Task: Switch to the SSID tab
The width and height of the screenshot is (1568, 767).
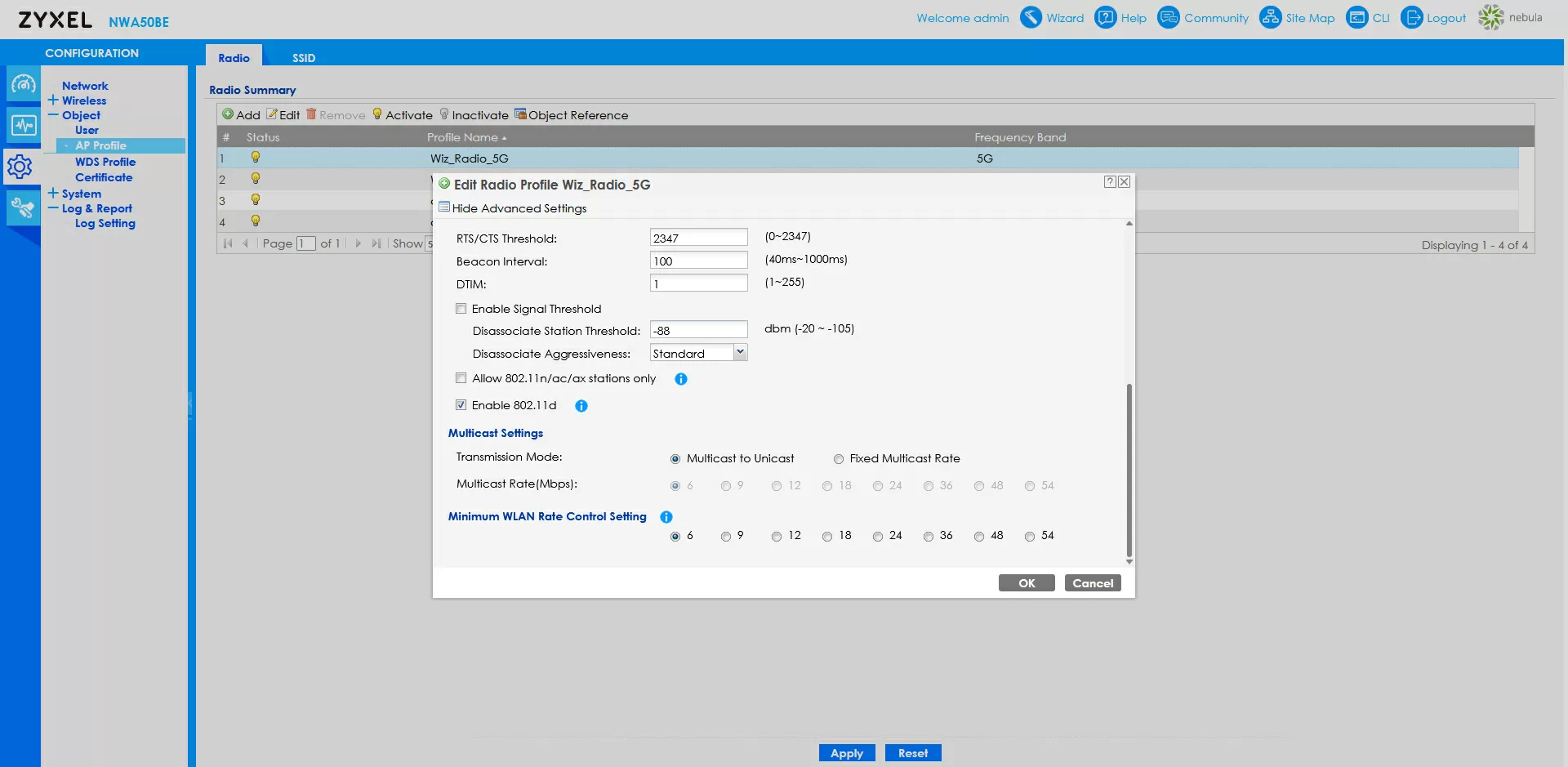Action: coord(303,58)
